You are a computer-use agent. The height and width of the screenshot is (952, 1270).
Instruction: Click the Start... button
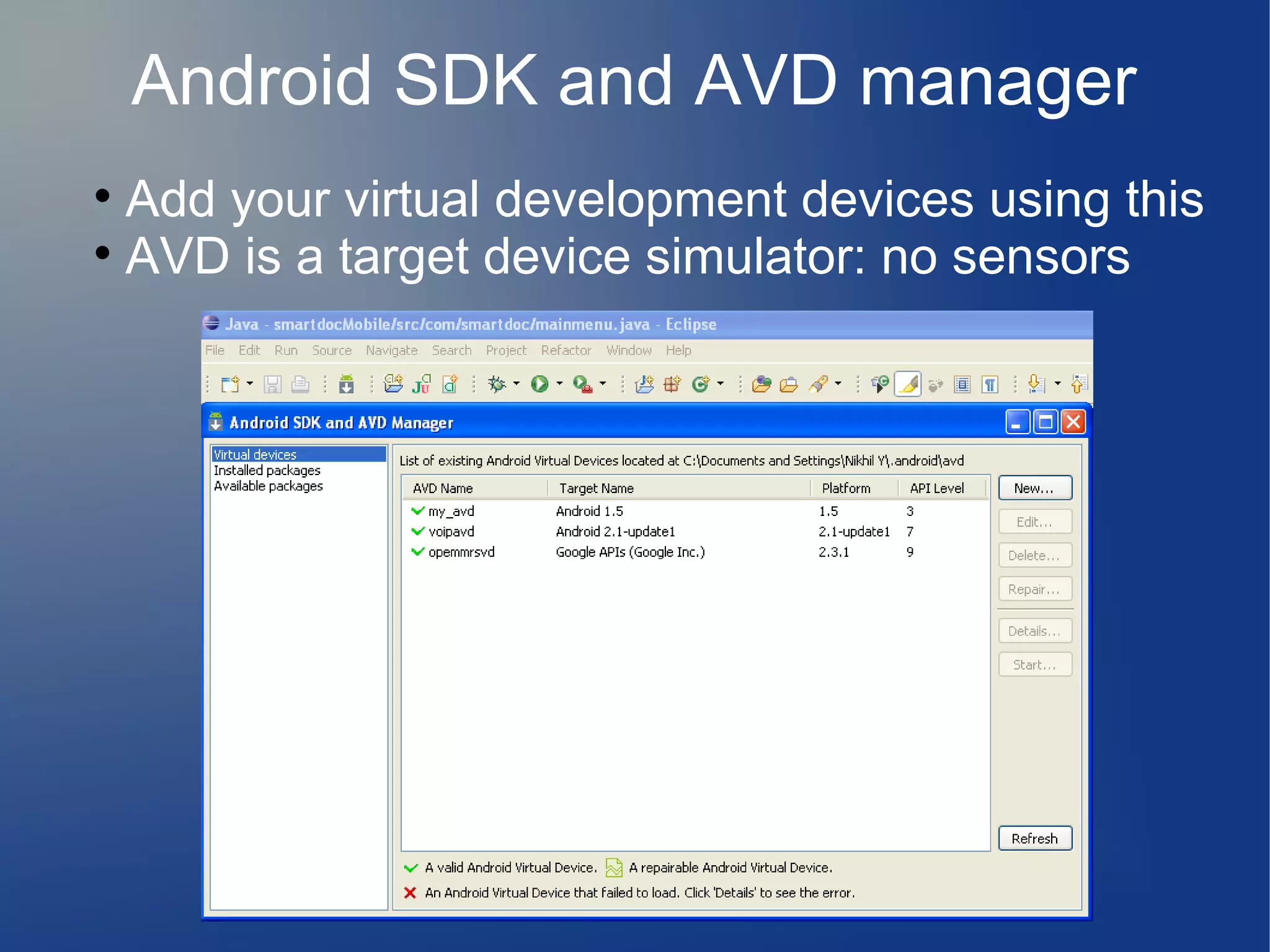[1035, 664]
